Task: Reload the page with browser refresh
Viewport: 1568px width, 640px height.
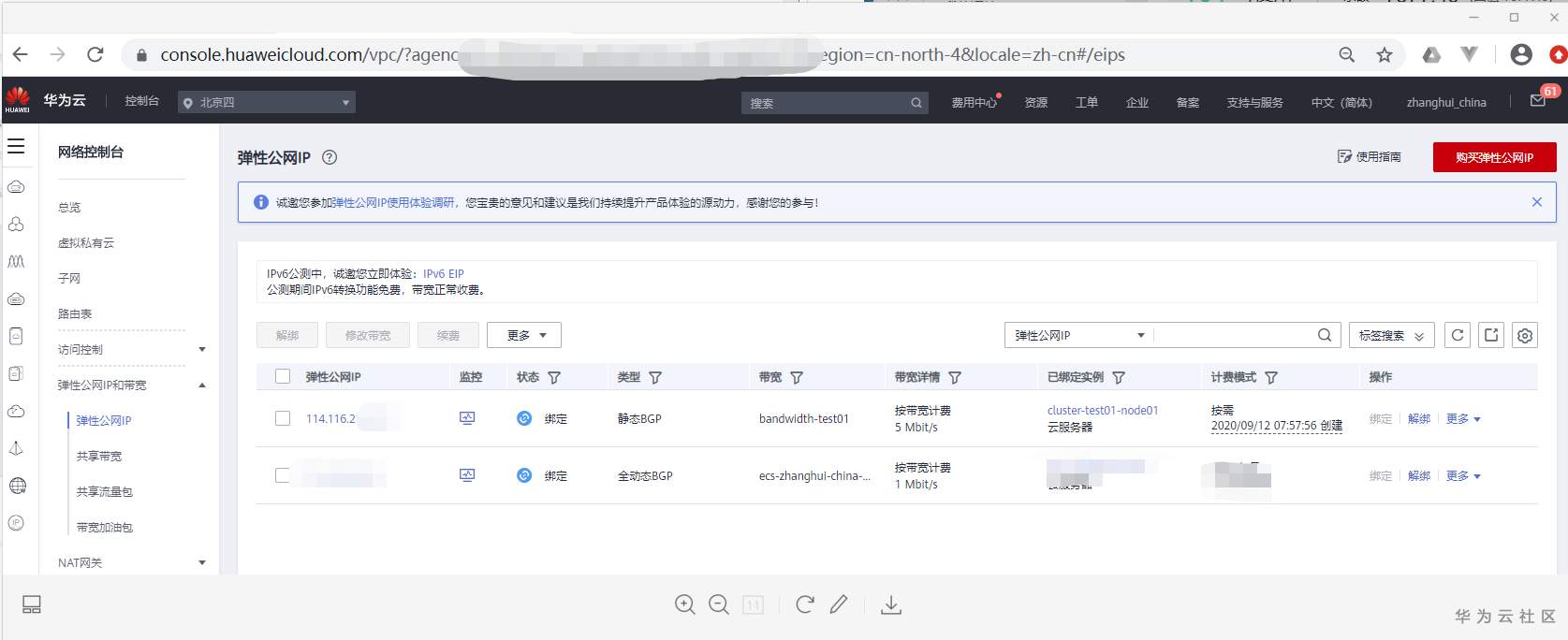Action: tap(95, 54)
